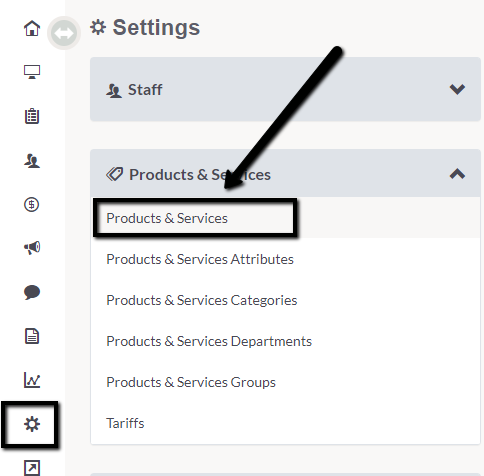Click the external link arrow icon
The image size is (484, 476).
pyautogui.click(x=32, y=468)
